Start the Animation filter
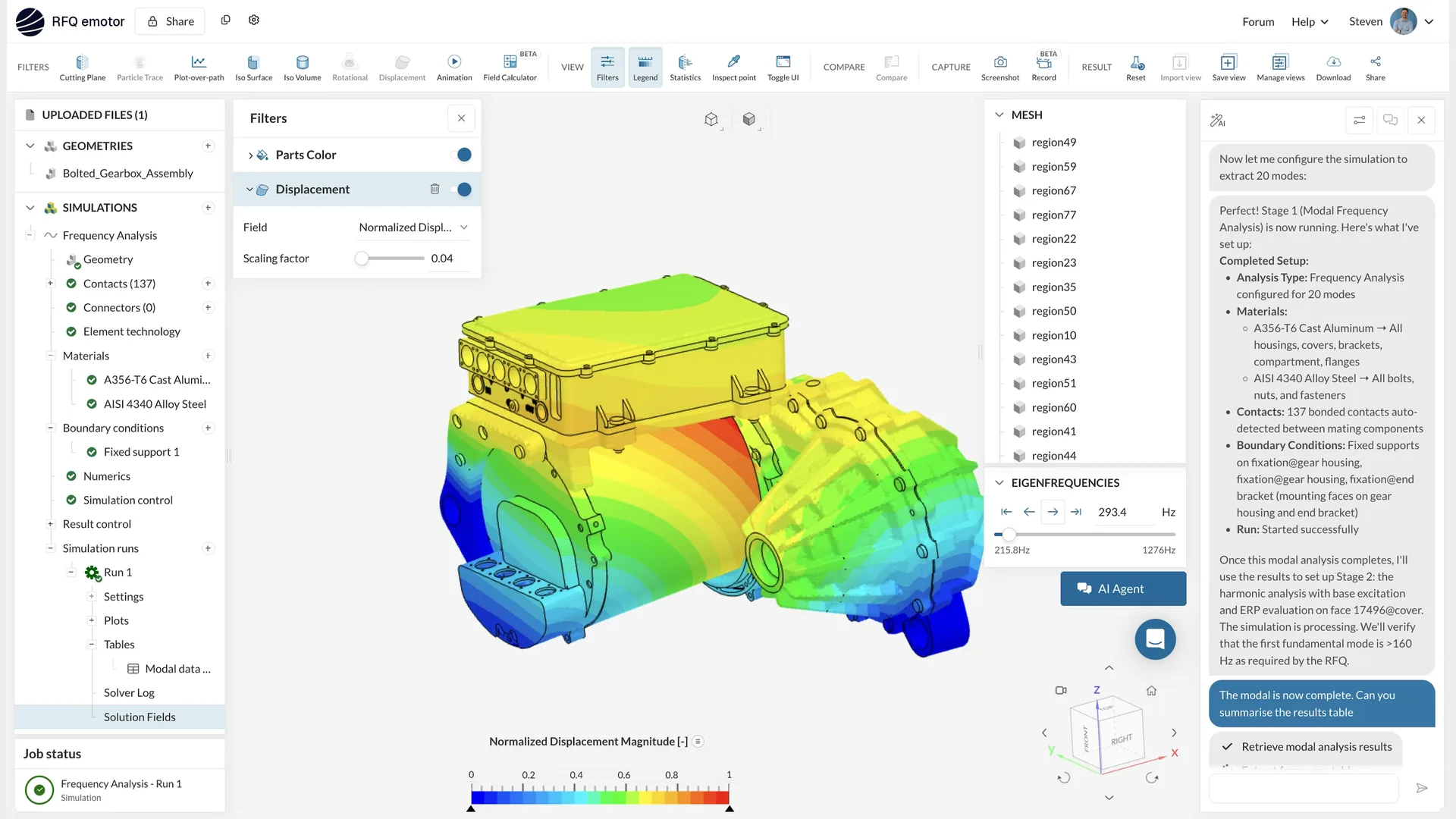Screen dimensions: 1456x819 pos(454,67)
